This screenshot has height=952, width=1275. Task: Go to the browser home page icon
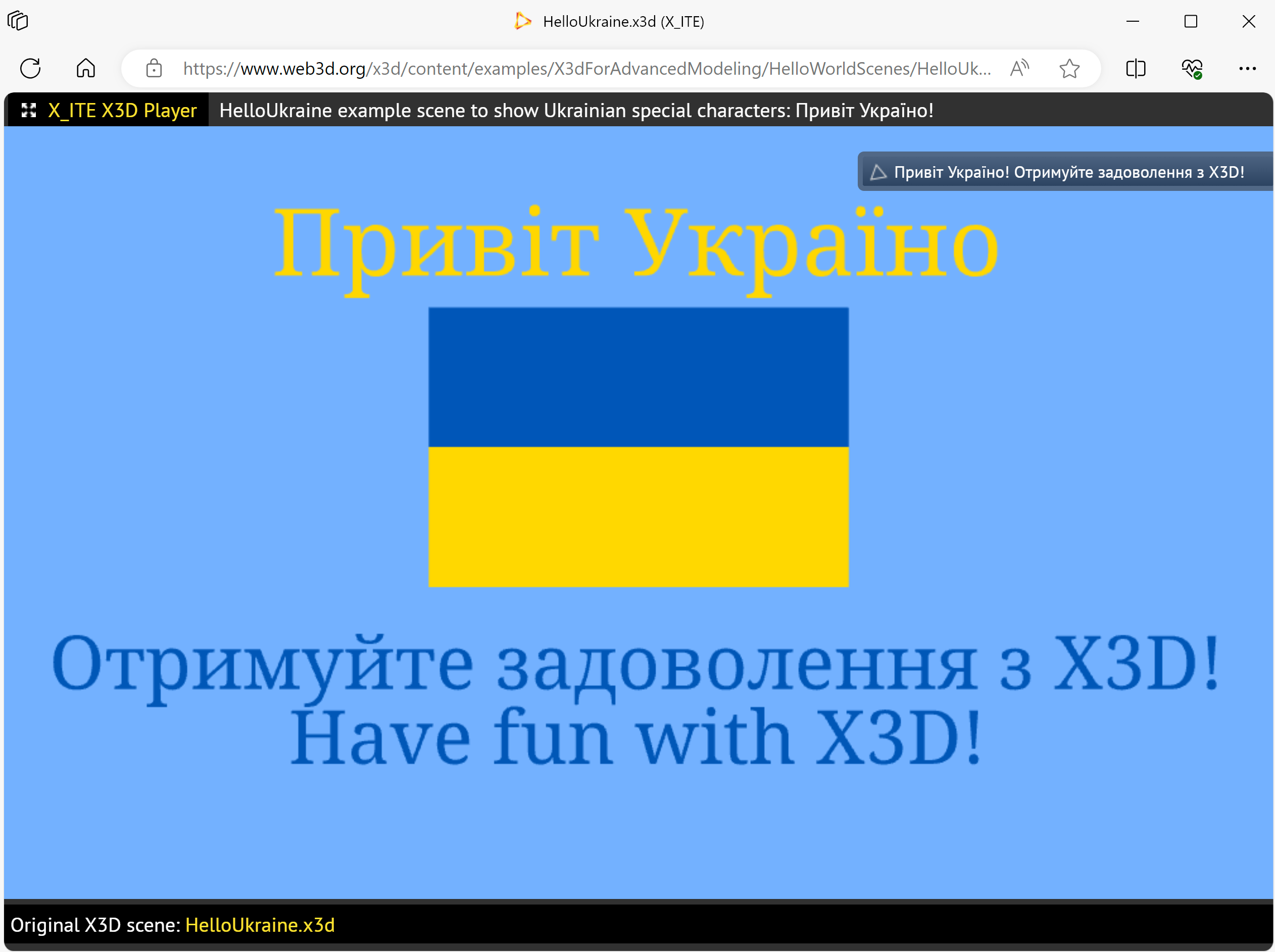tap(86, 69)
